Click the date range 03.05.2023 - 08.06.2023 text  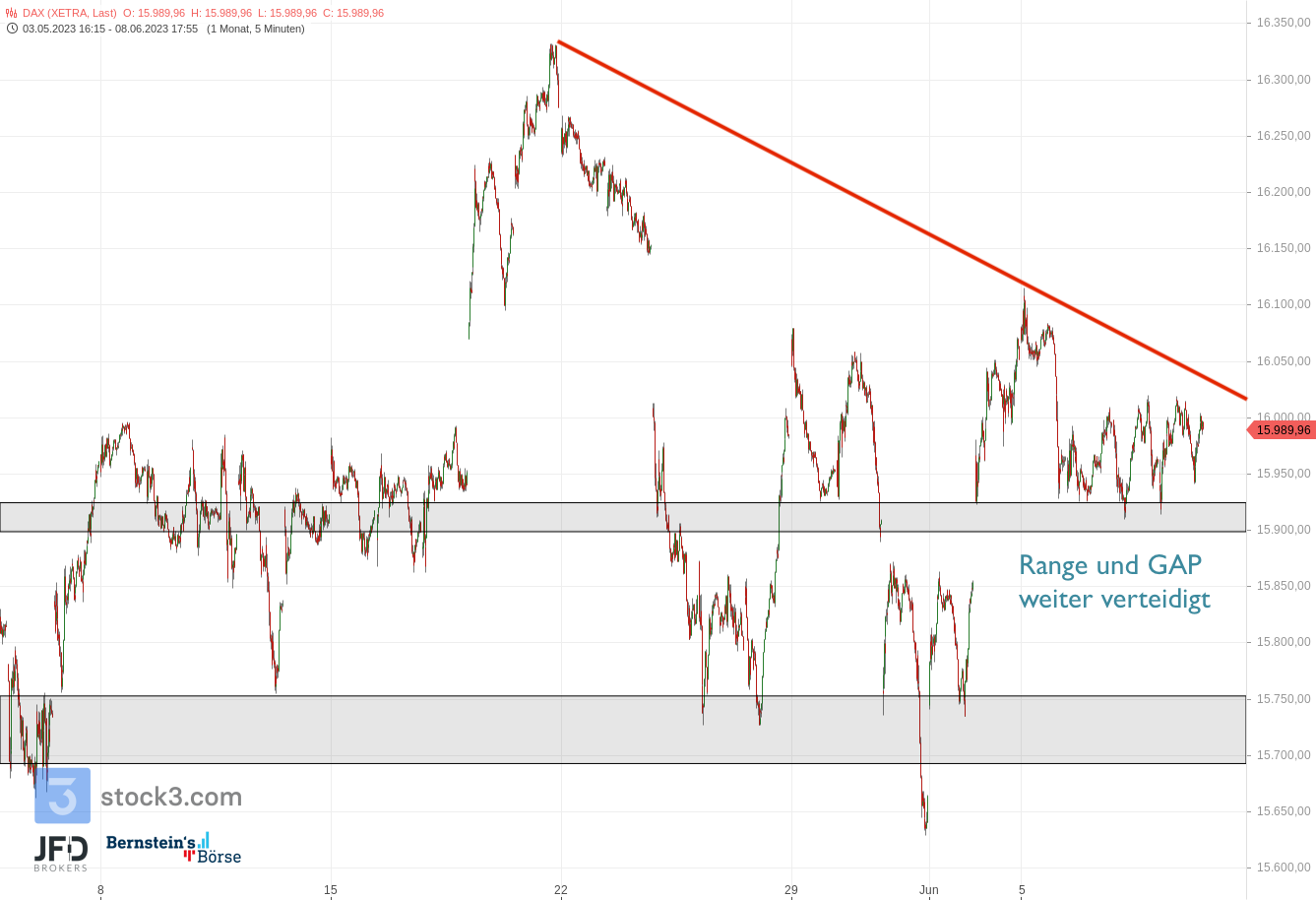(110, 29)
